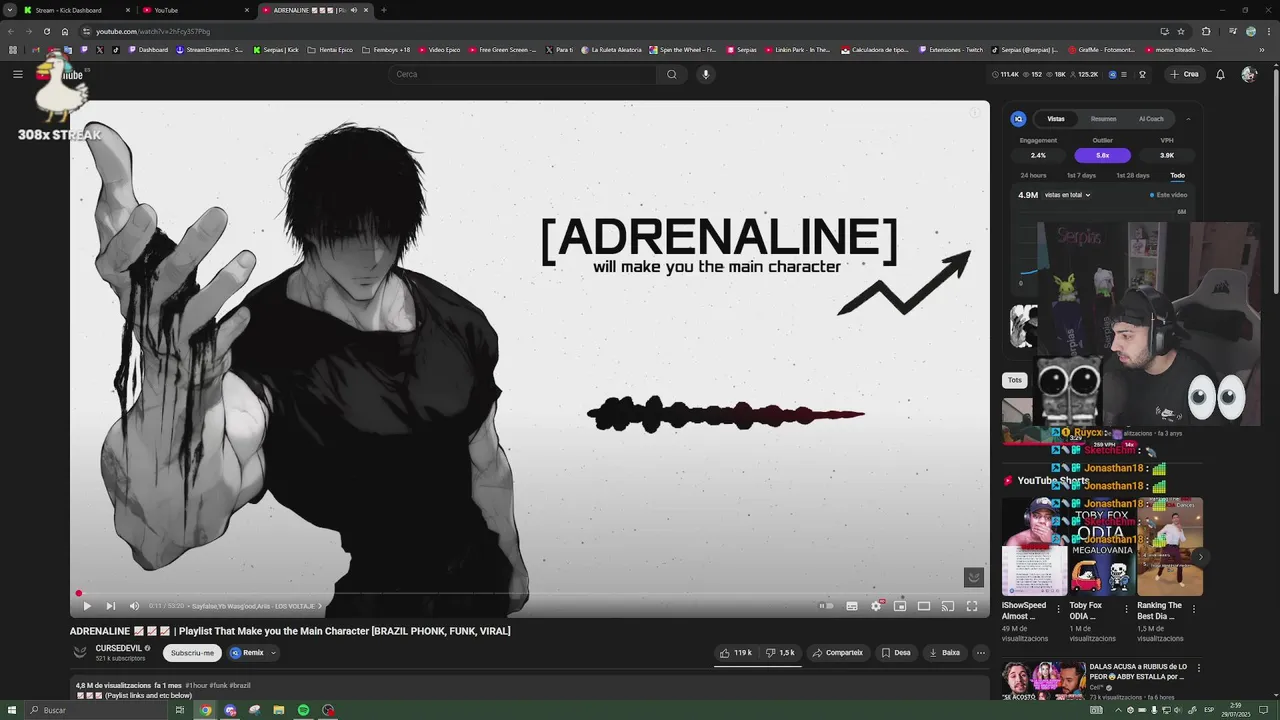Open the La Ruleta Aleatoria bookmark
The image size is (1280, 720).
tap(611, 49)
